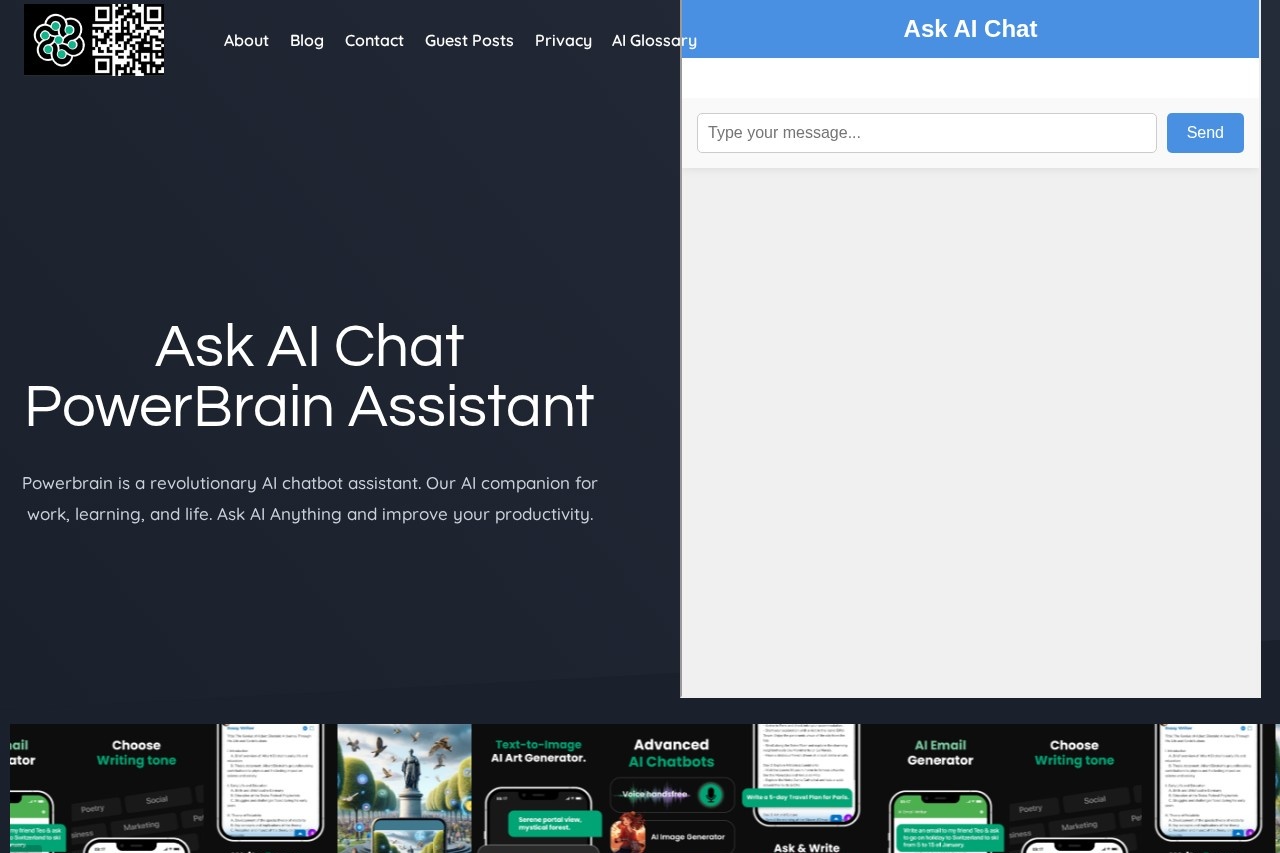Click the PowerBrain logo in the header
The image size is (1280, 853).
pos(95,40)
